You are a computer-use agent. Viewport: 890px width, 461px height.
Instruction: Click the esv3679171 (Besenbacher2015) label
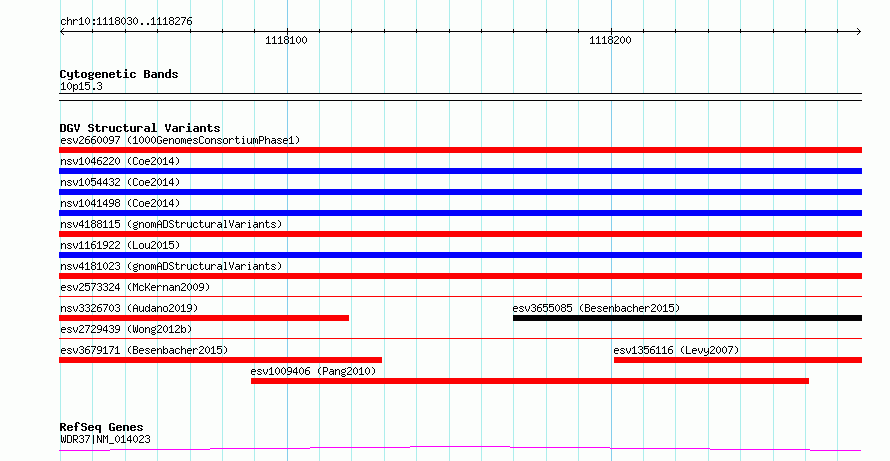(x=144, y=350)
